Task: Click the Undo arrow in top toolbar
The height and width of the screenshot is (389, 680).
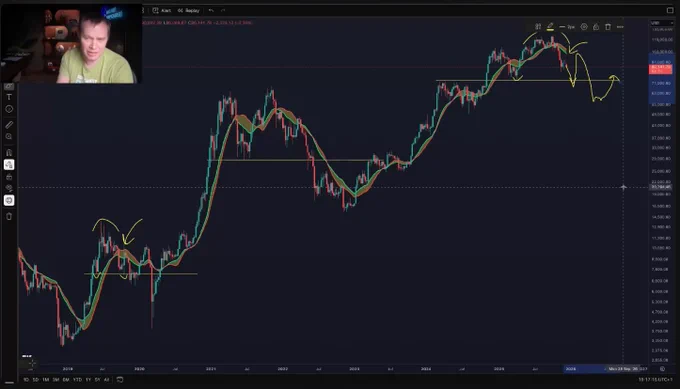Action: coord(211,10)
